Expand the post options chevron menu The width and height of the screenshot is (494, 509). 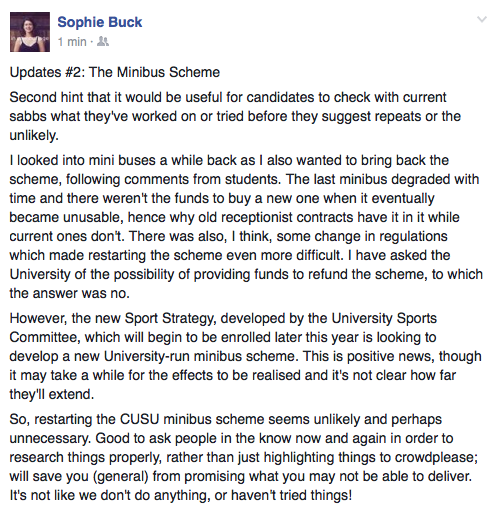482,19
